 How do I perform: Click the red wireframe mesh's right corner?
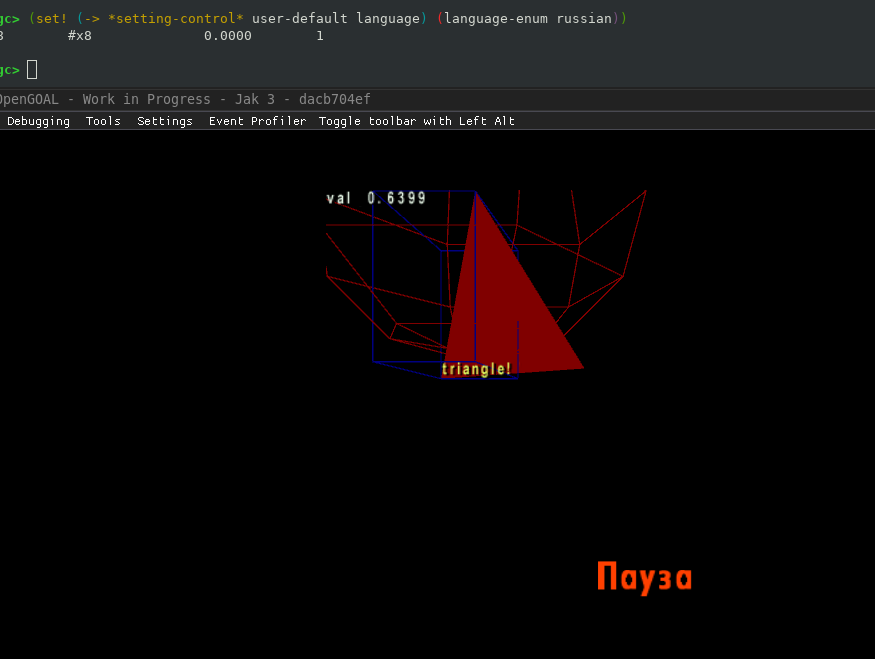tap(645, 192)
